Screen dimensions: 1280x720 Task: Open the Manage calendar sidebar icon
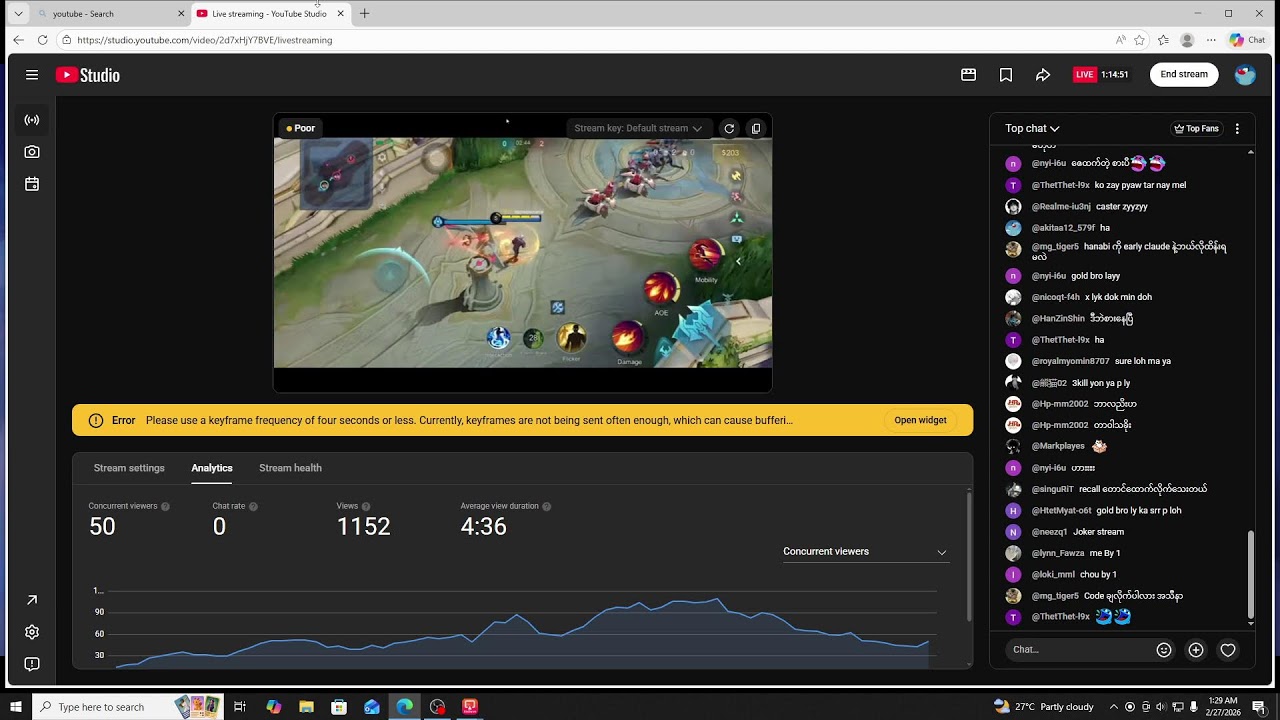(x=32, y=184)
